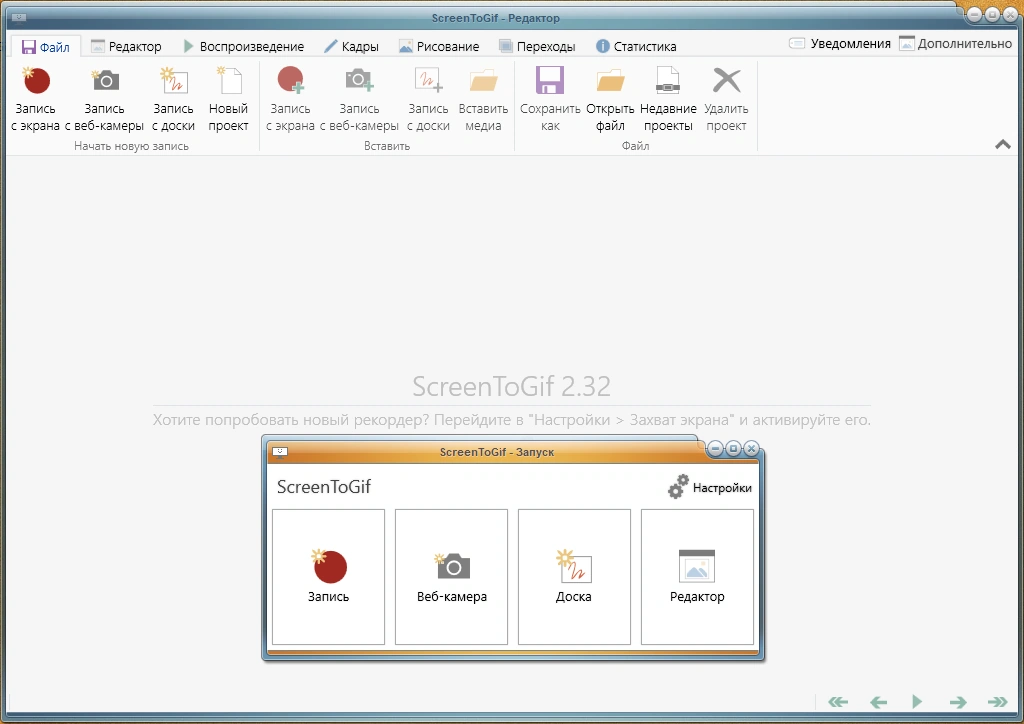This screenshot has width=1024, height=724.
Task: Collapse the ribbon with chevron arrow
Action: [x=1002, y=144]
